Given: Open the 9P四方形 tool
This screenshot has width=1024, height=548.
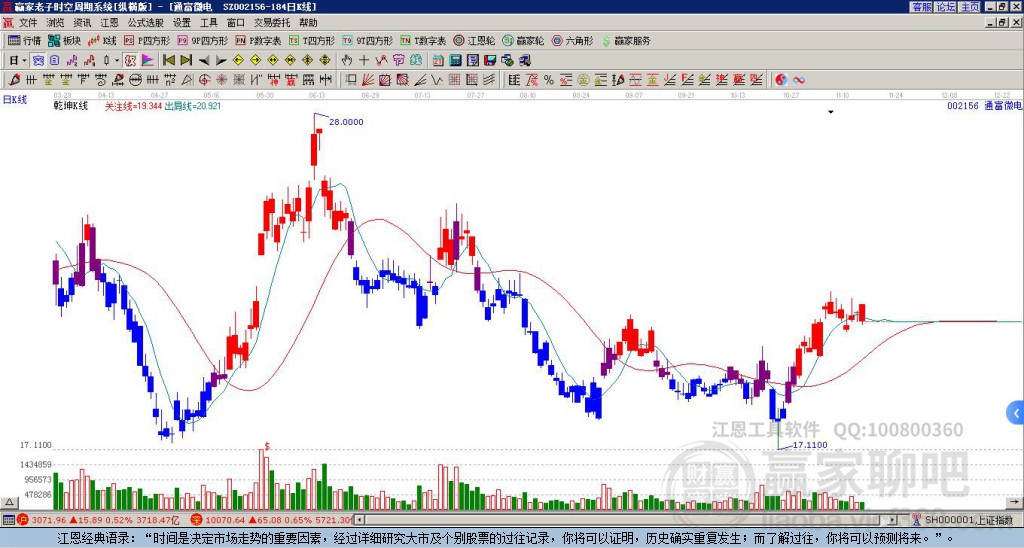Looking at the screenshot, I should tap(202, 40).
